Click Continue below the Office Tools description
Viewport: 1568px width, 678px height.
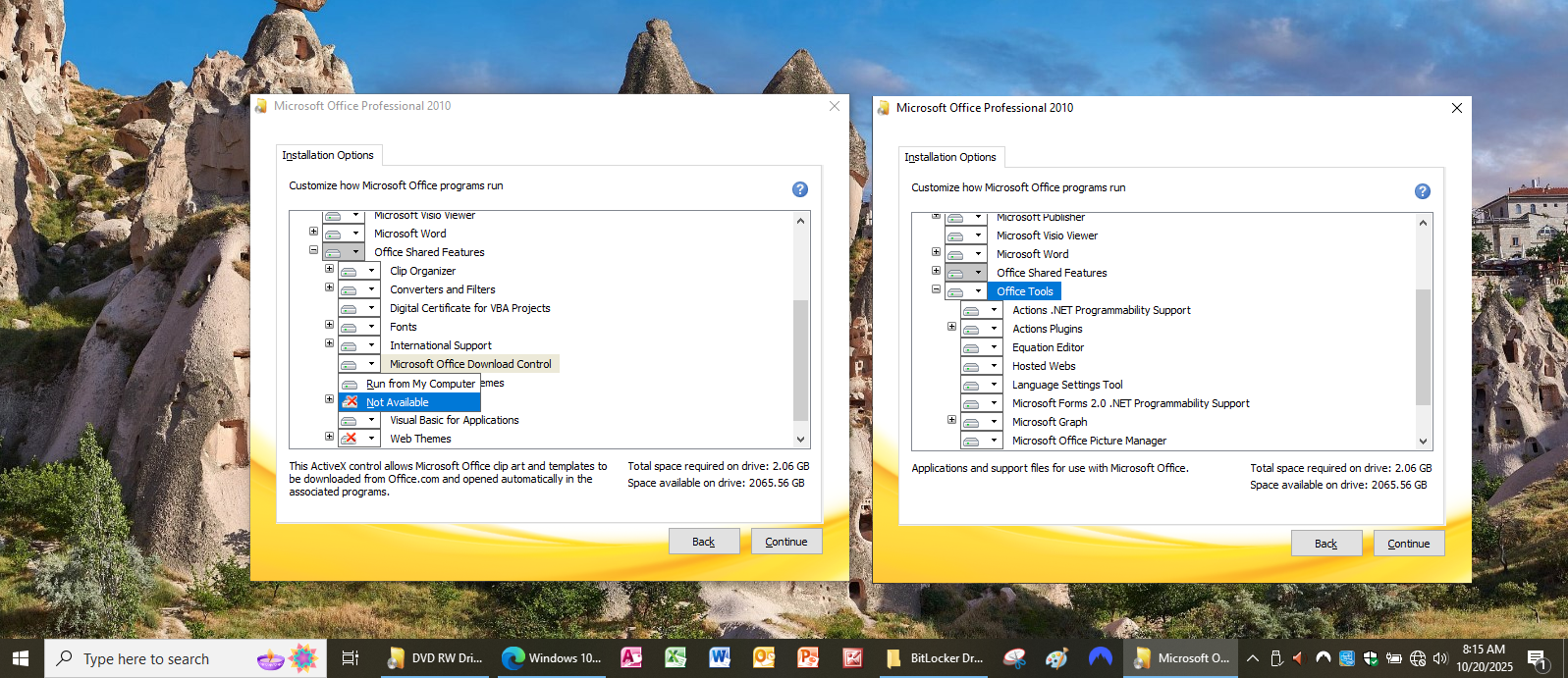1408,544
